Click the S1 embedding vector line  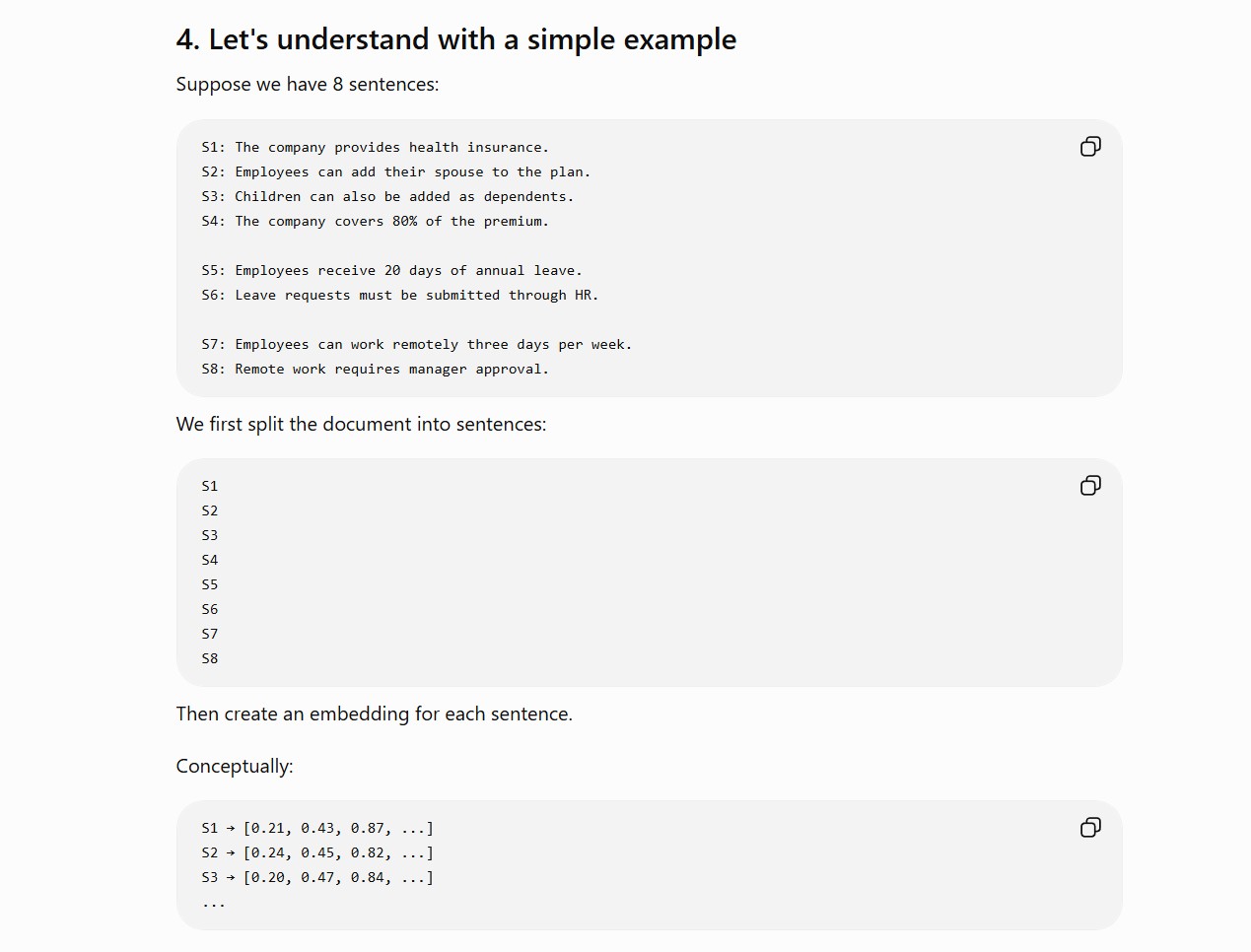(317, 829)
